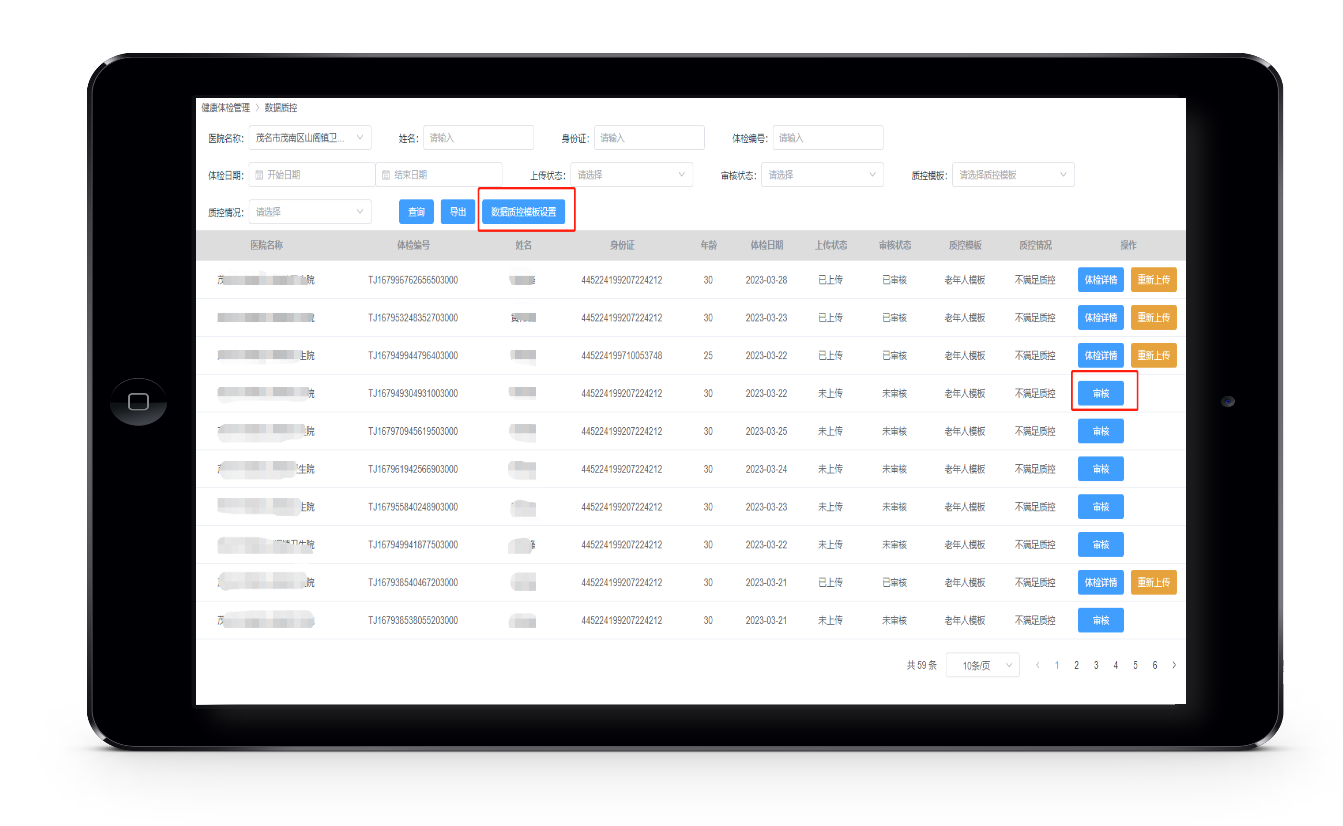1343x826 pixels.
Task: Expand the 质控模板 selector
Action: (1012, 175)
